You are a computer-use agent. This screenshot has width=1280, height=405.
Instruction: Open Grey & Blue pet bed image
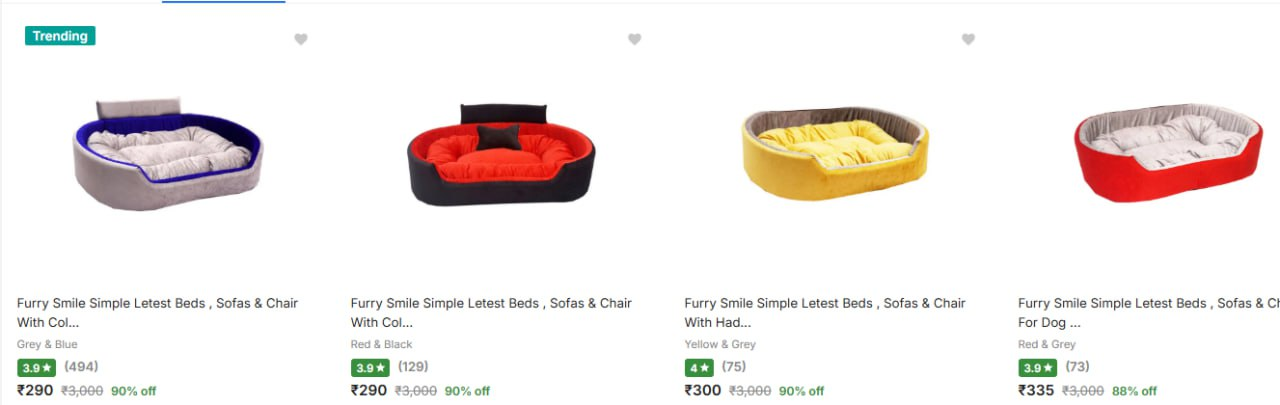(167, 154)
